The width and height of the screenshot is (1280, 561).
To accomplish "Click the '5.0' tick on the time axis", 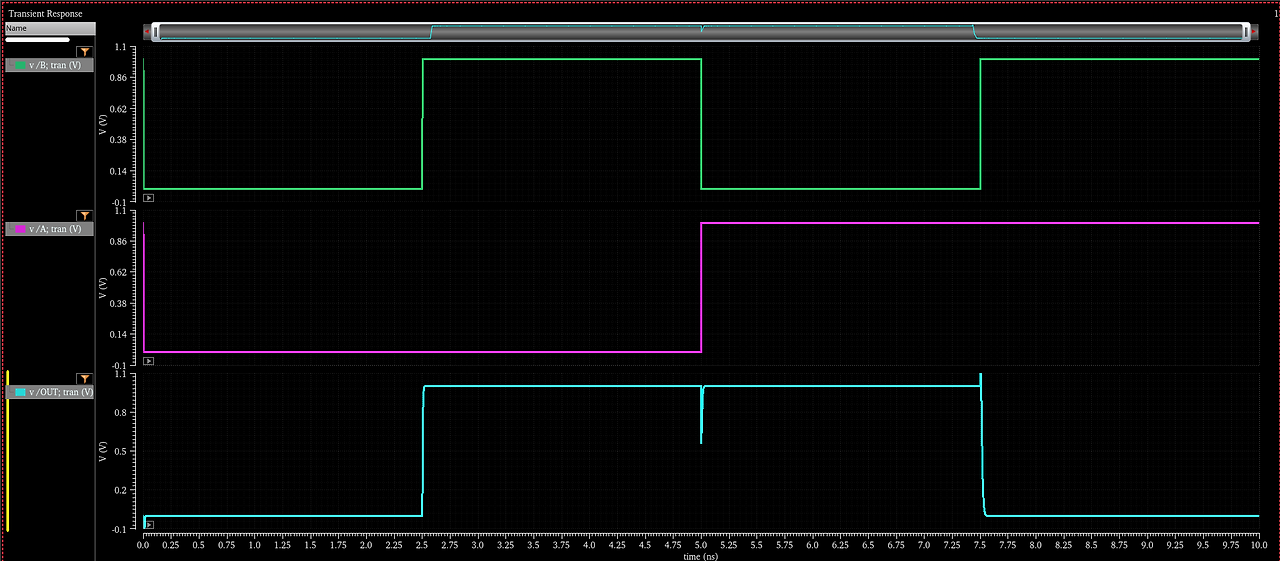I will pyautogui.click(x=701, y=546).
